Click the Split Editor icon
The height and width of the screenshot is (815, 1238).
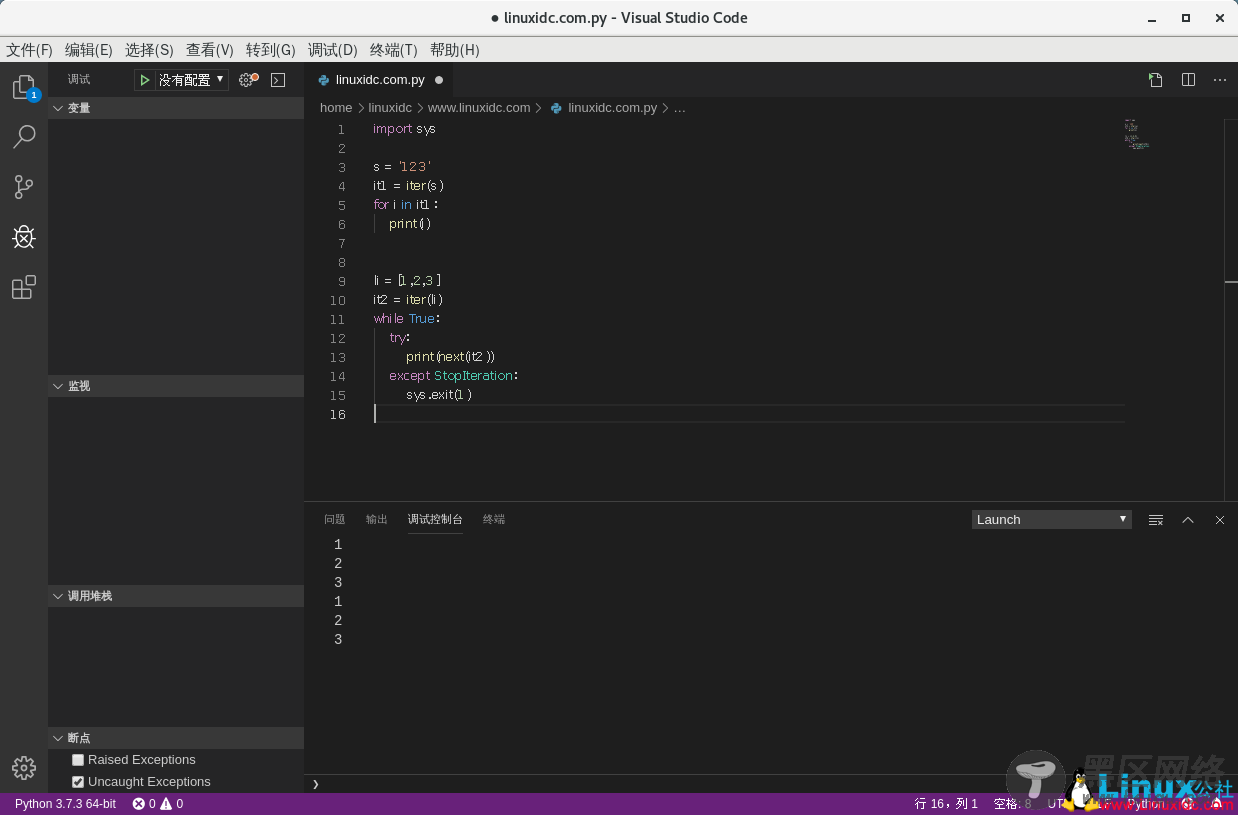(1188, 80)
